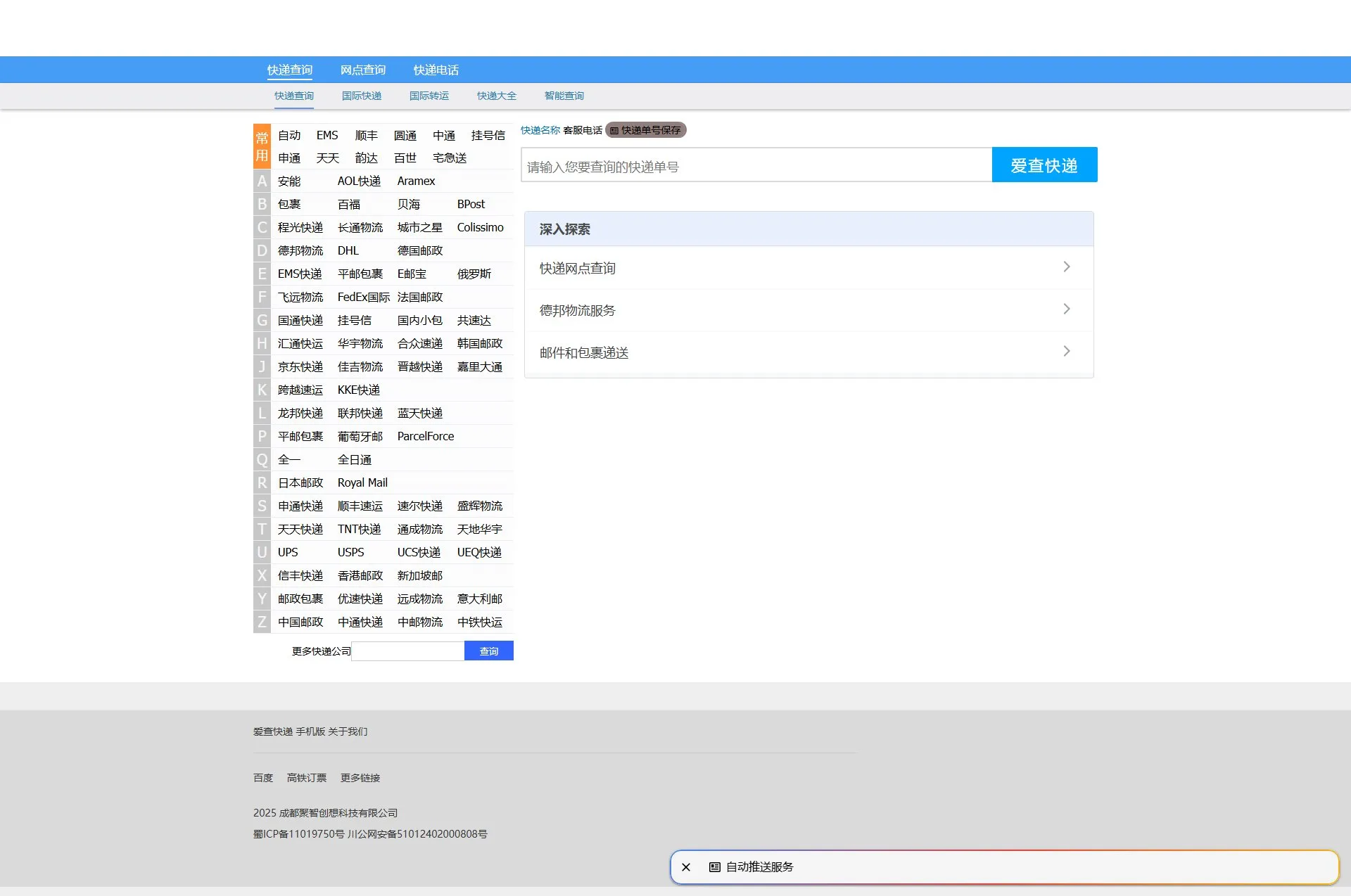Select 快递查询 in the gray sub-navigation

(x=294, y=96)
